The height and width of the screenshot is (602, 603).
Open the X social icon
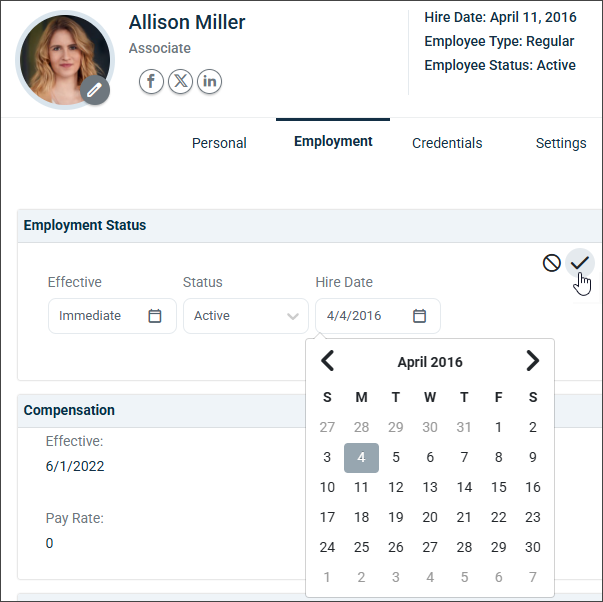180,81
